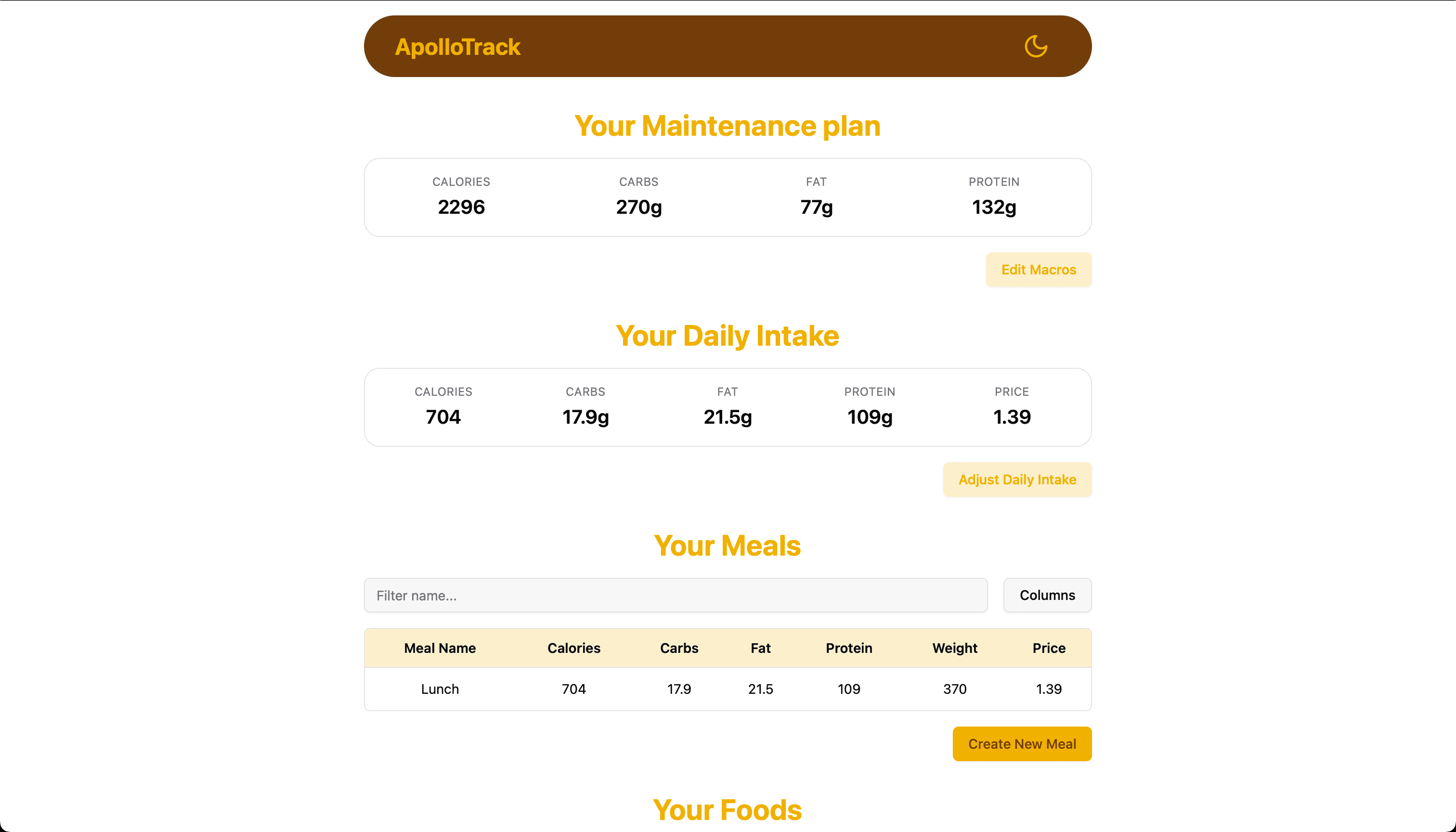The image size is (1456, 832).
Task: Select the Fat column header in meals table
Action: tap(760, 648)
